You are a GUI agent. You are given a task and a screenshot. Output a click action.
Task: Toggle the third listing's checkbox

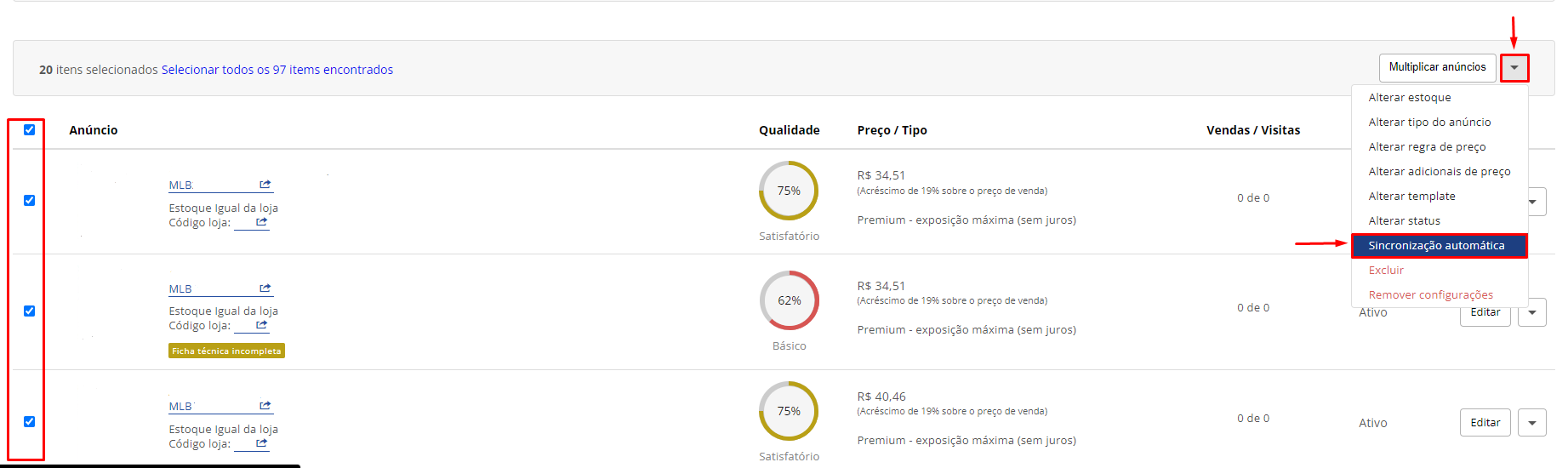tap(30, 421)
